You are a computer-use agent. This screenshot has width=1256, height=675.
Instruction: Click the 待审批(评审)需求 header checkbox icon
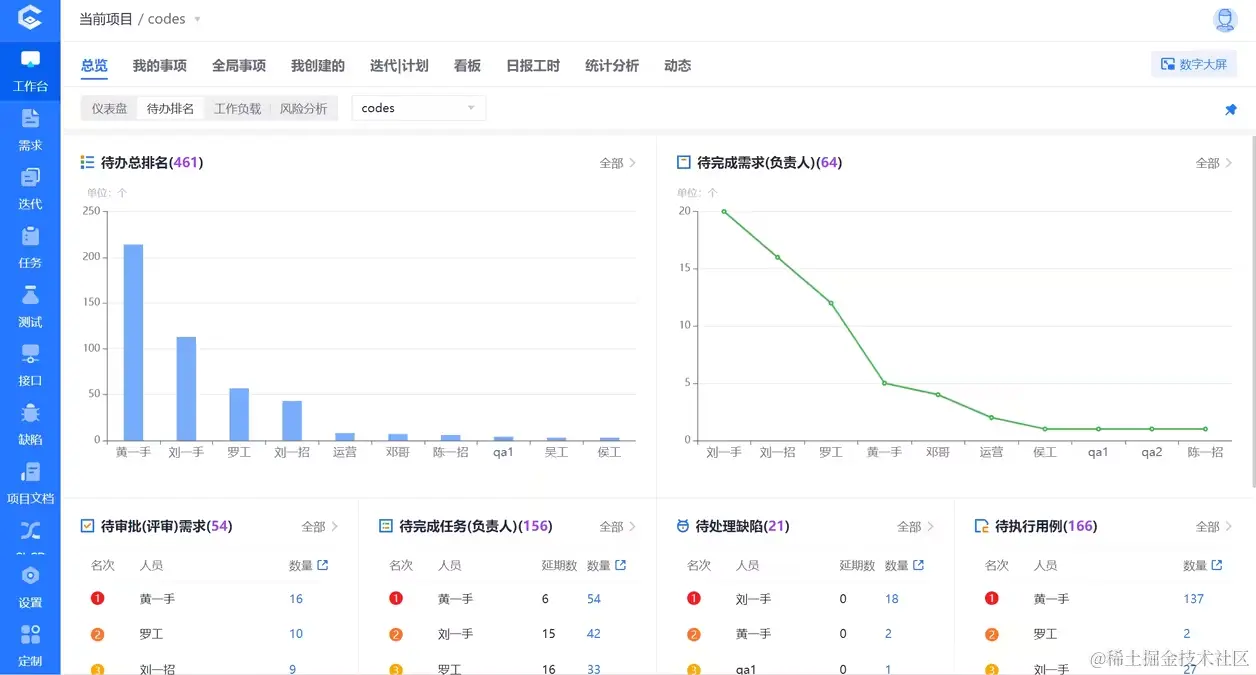coord(87,526)
